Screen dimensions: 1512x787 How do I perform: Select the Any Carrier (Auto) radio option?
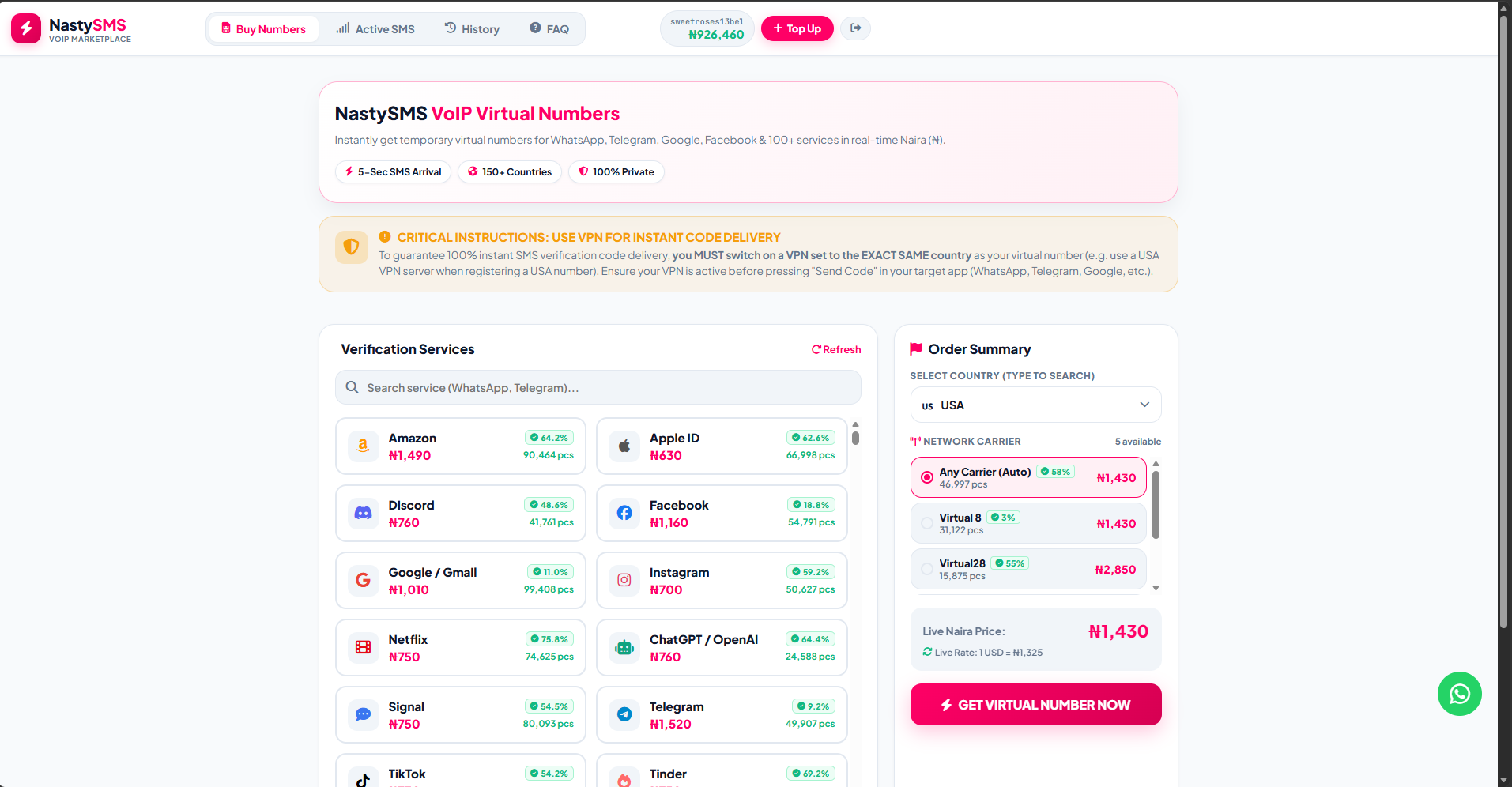coord(927,478)
